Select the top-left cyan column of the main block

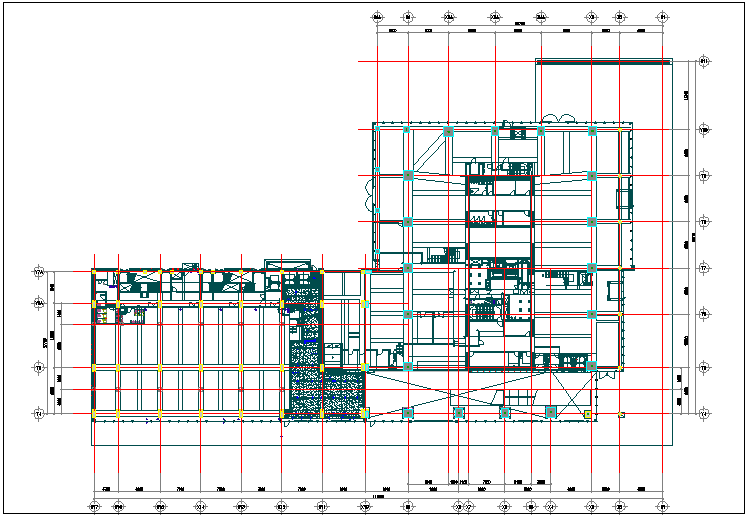coord(408,130)
